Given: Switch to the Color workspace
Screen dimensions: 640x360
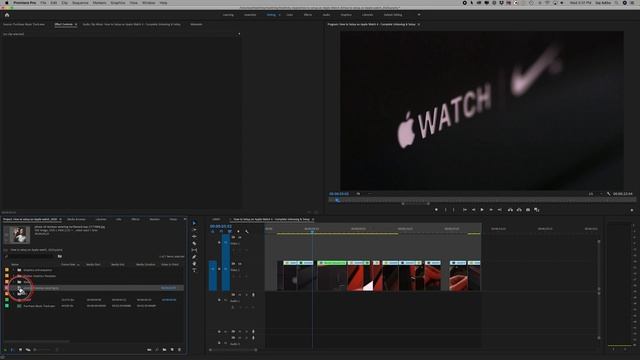Looking at the screenshot, I should pos(289,15).
